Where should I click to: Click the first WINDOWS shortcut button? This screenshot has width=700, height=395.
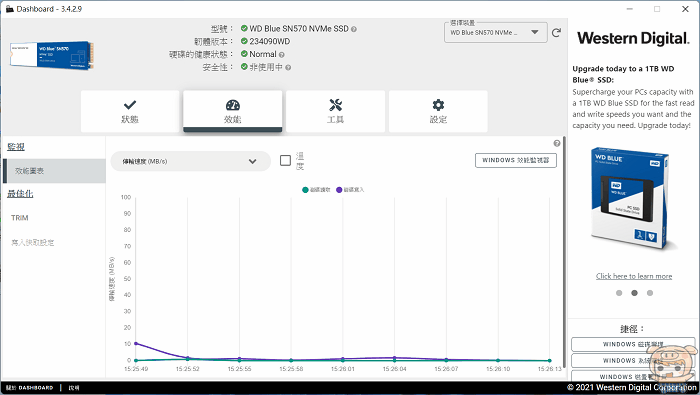pos(633,344)
